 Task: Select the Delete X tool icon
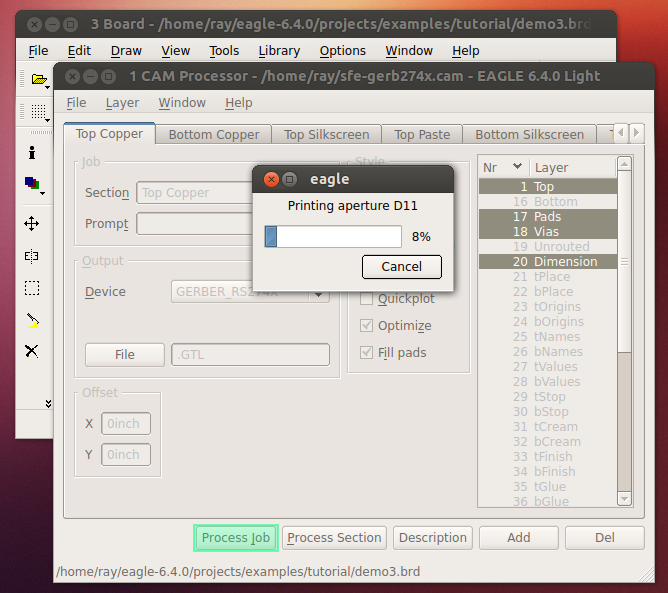32,351
